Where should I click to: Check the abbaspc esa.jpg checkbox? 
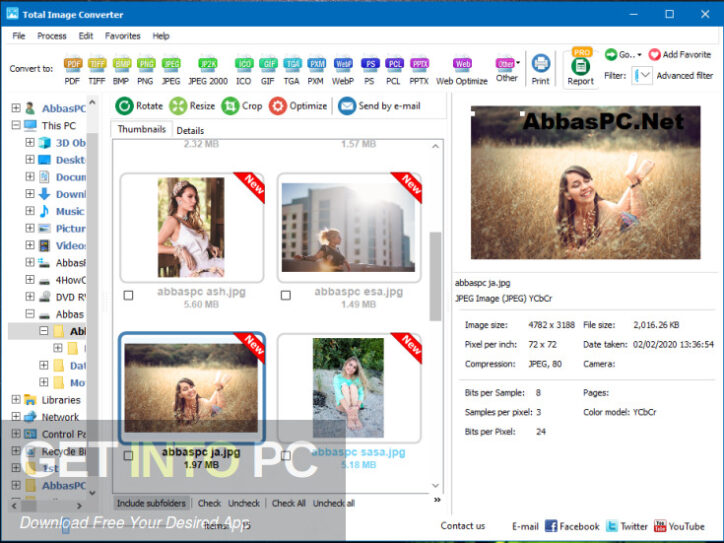point(286,296)
